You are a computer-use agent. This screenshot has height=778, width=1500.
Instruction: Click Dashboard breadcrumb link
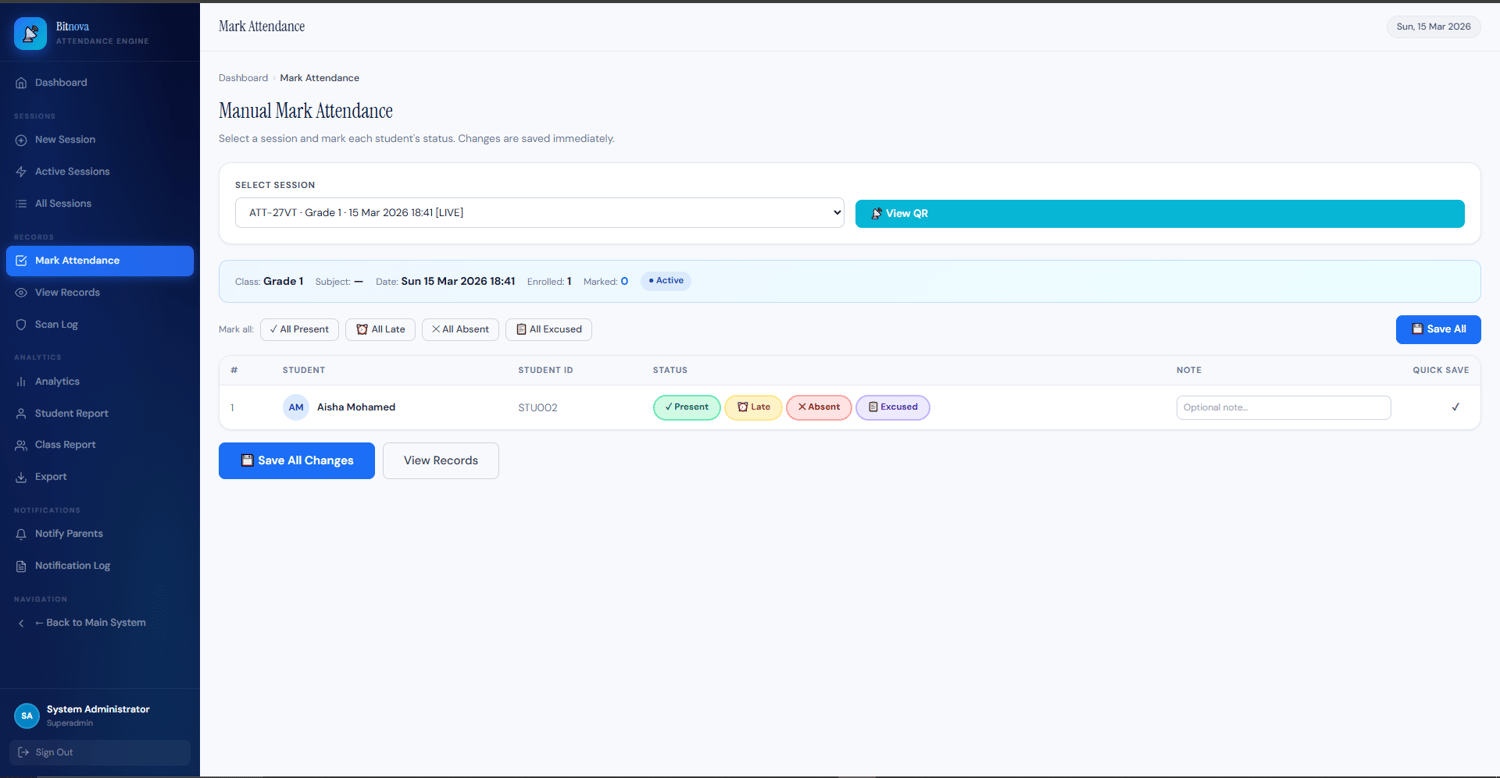pos(243,78)
